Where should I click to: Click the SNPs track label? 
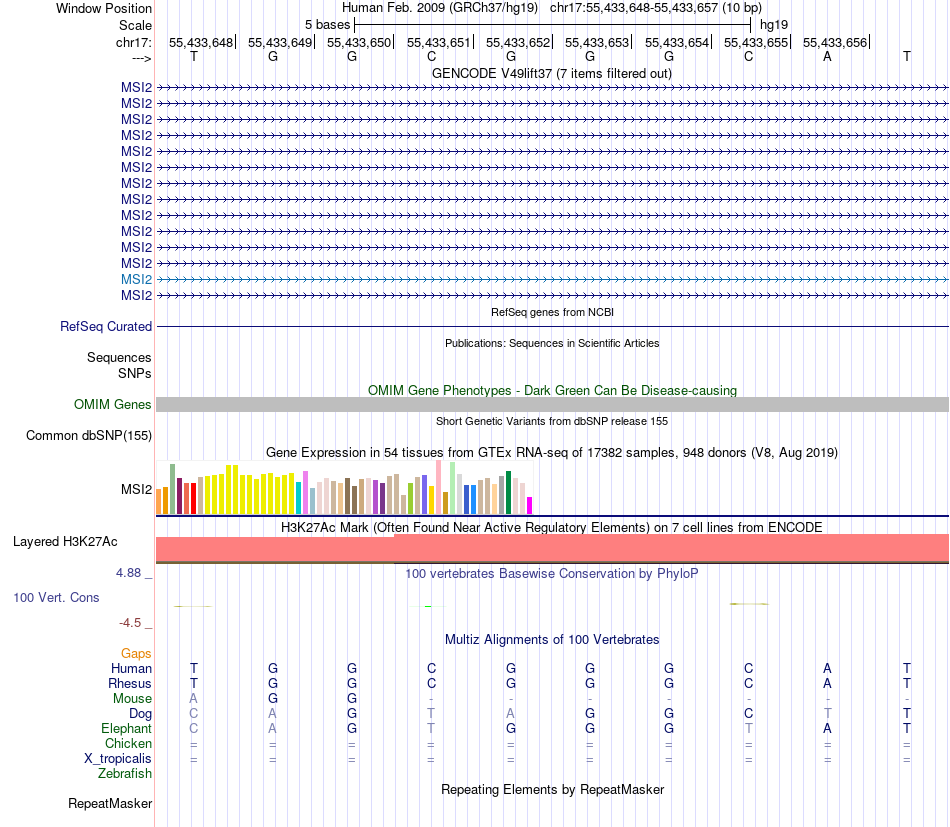(135, 373)
